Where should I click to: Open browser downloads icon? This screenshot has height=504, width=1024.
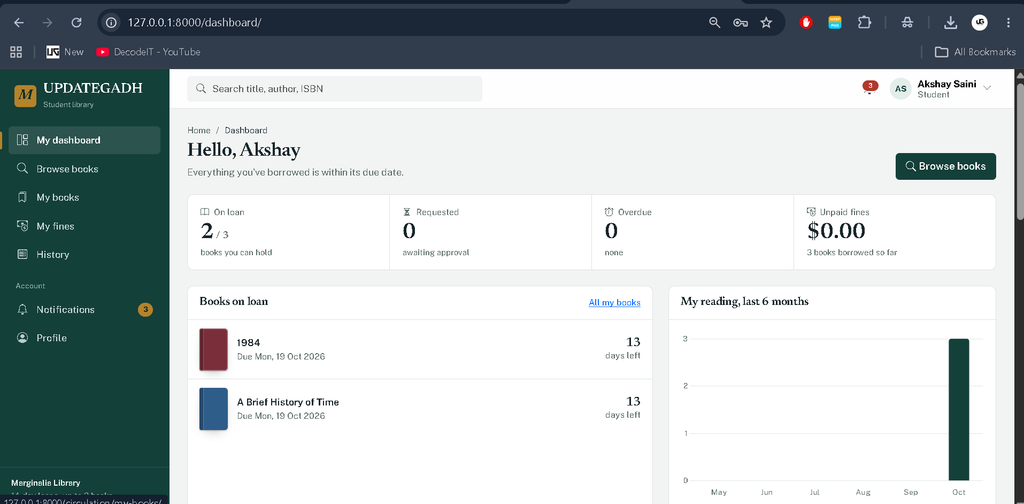coord(950,23)
